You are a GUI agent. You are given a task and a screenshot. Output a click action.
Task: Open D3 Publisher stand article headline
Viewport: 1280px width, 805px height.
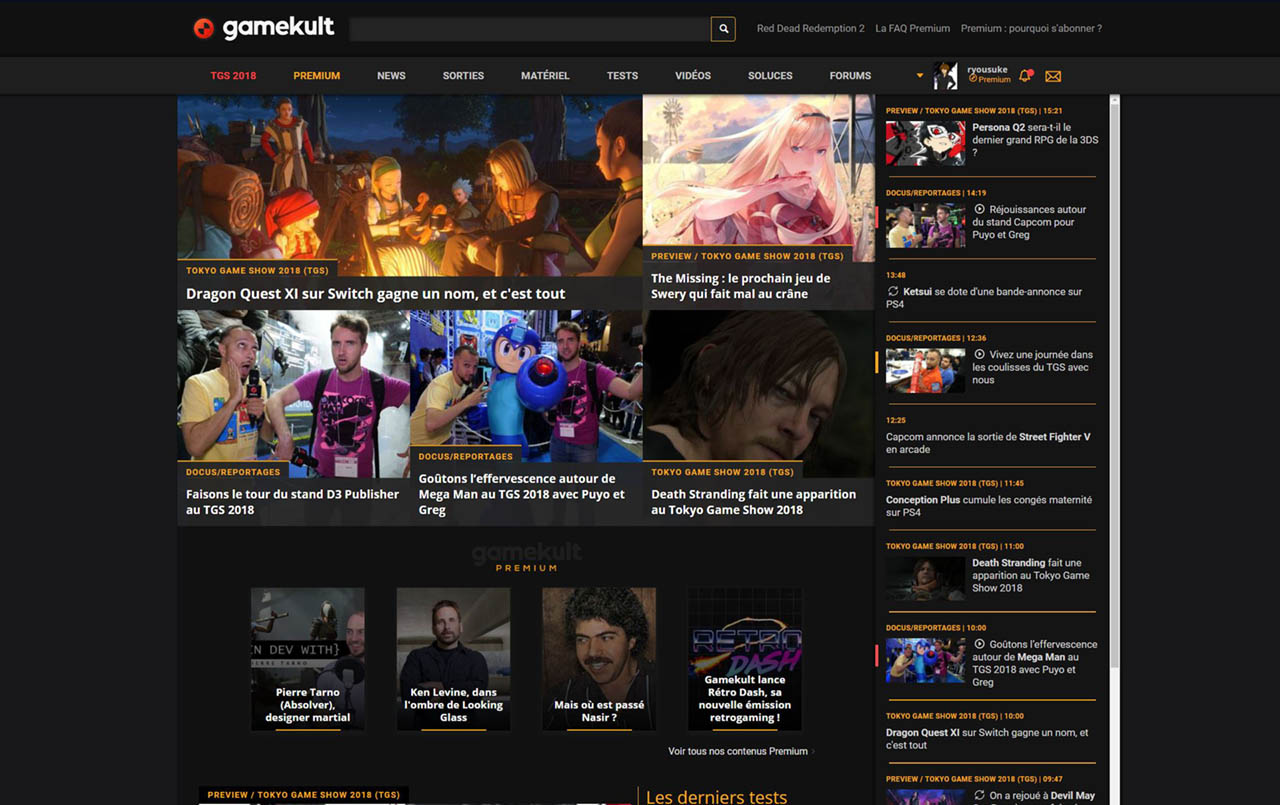292,502
